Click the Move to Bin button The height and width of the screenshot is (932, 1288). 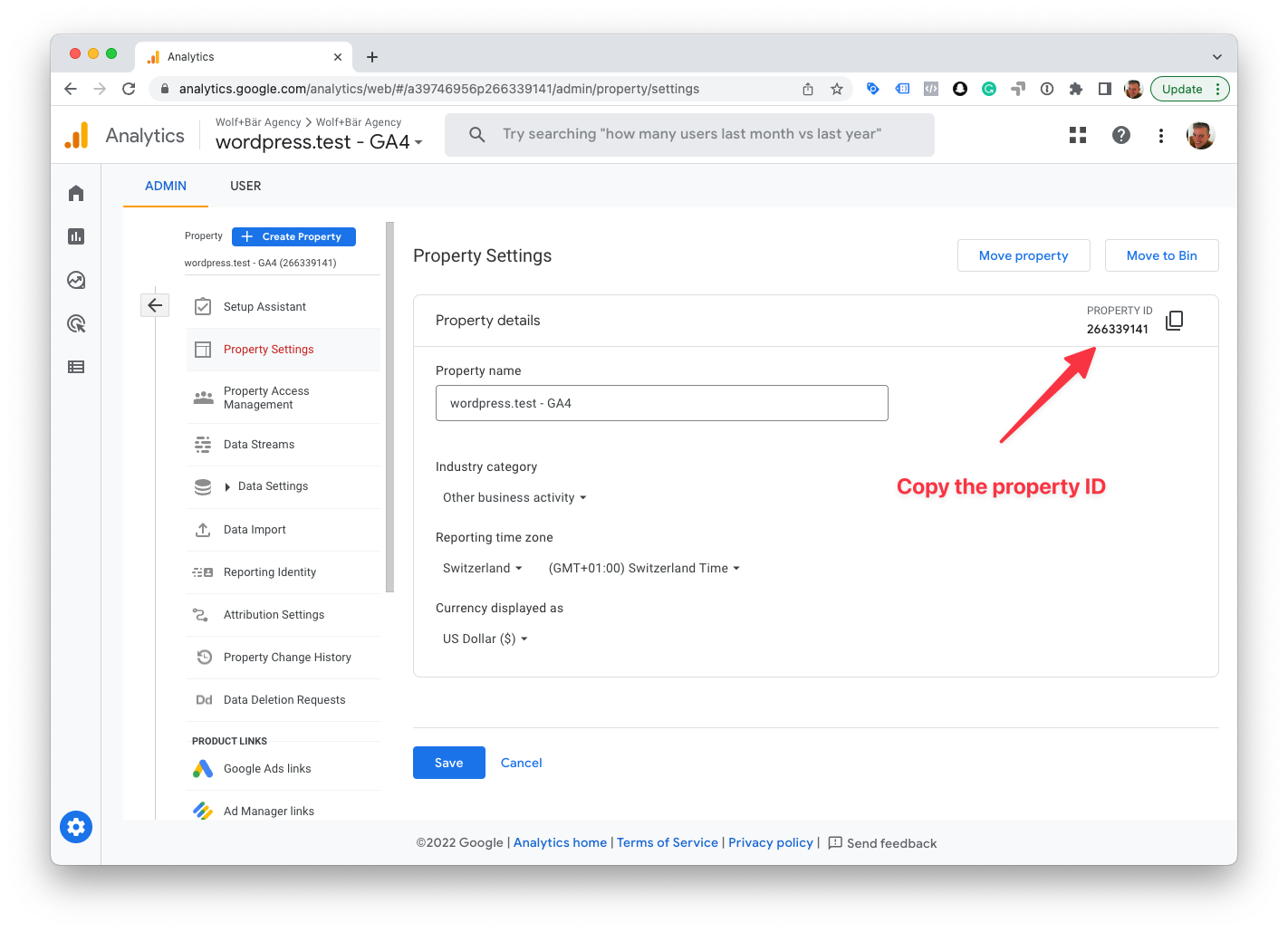(x=1162, y=255)
